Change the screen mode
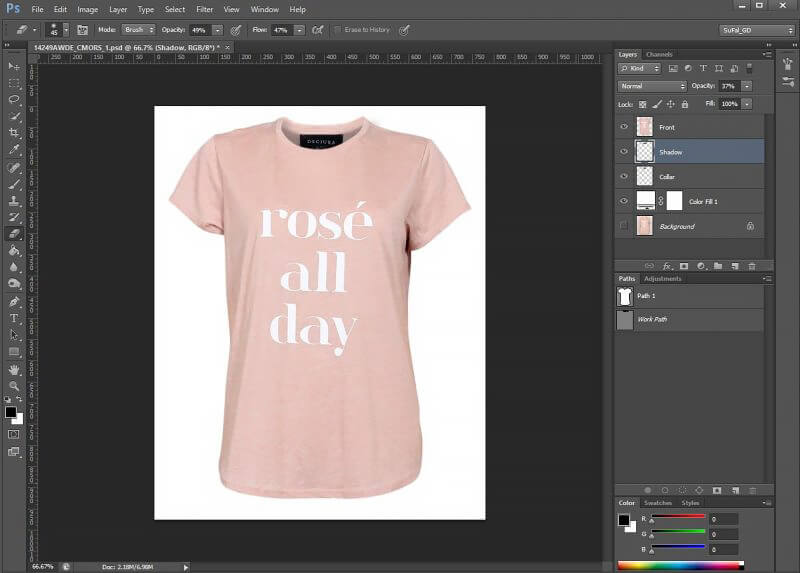This screenshot has width=800, height=573. pos(14,452)
